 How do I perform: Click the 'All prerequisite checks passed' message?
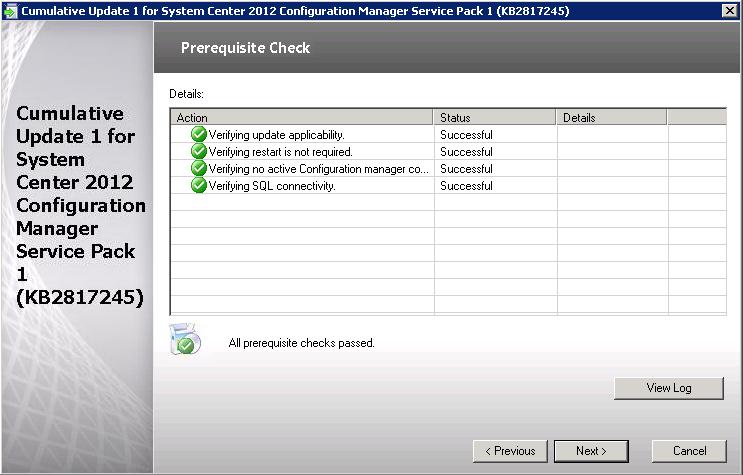[301, 343]
